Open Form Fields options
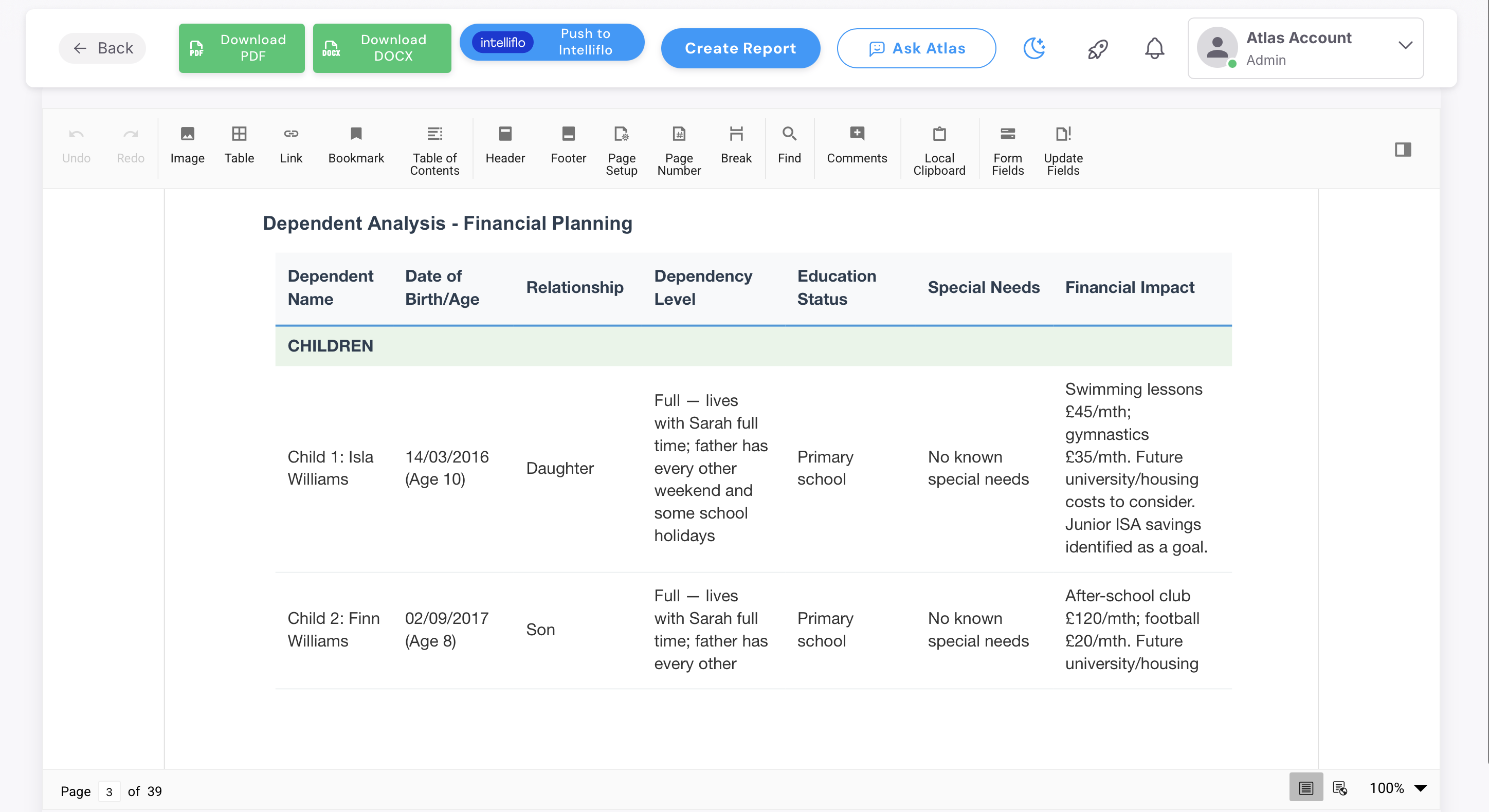This screenshot has width=1489, height=812. (1008, 152)
